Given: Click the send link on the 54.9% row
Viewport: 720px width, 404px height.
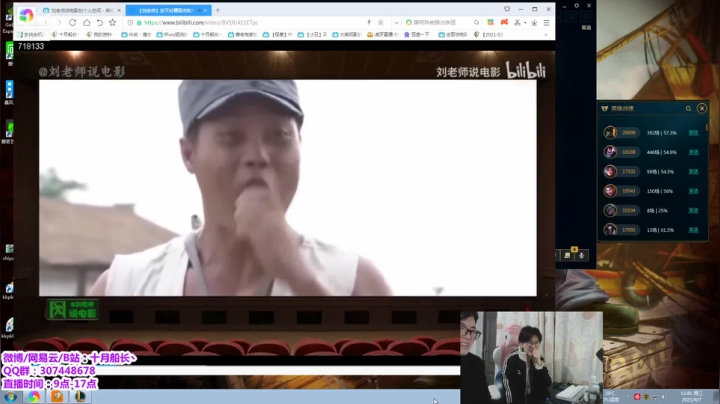Looking at the screenshot, I should pos(693,152).
